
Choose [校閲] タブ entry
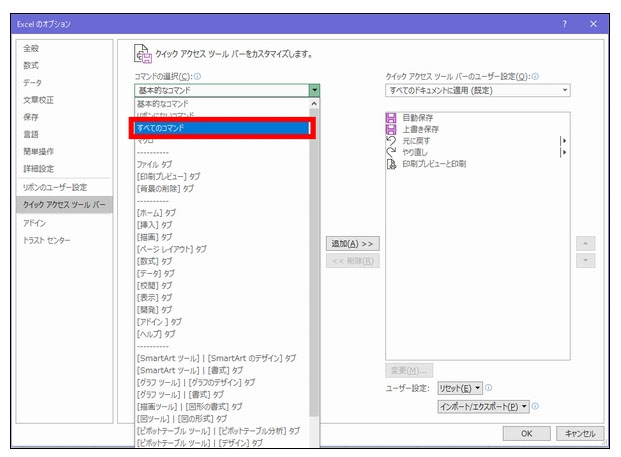[x=222, y=286]
